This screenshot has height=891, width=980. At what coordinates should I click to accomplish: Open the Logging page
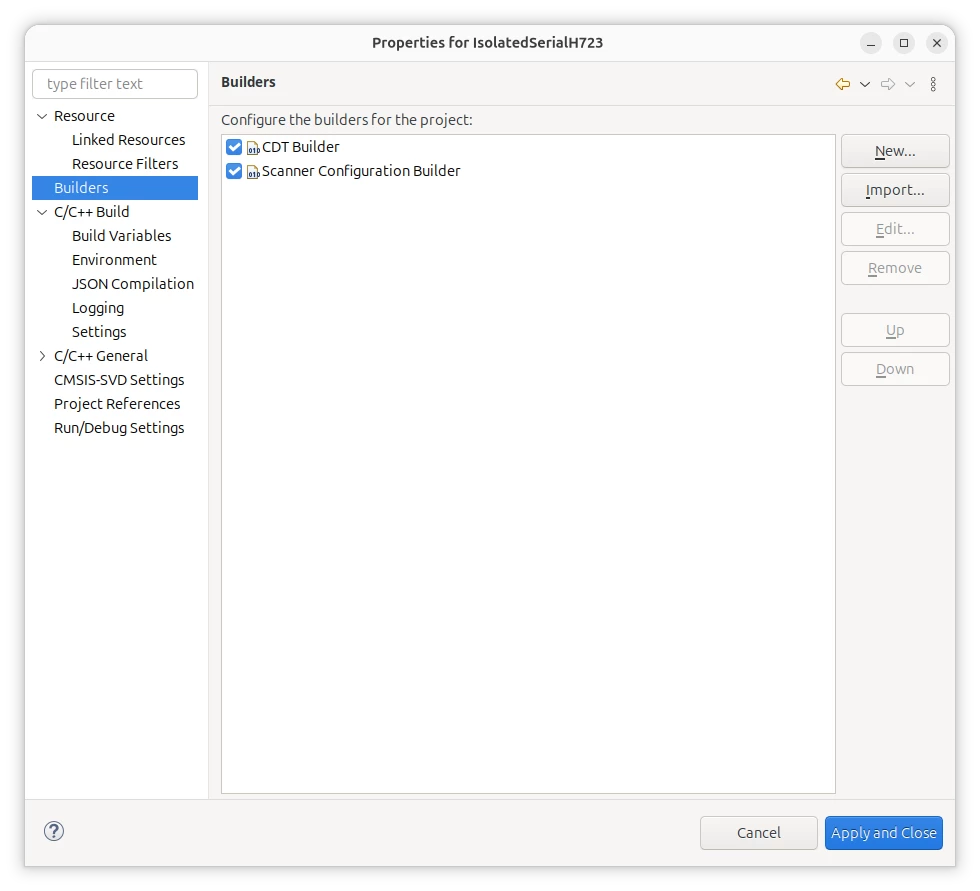pyautogui.click(x=98, y=308)
